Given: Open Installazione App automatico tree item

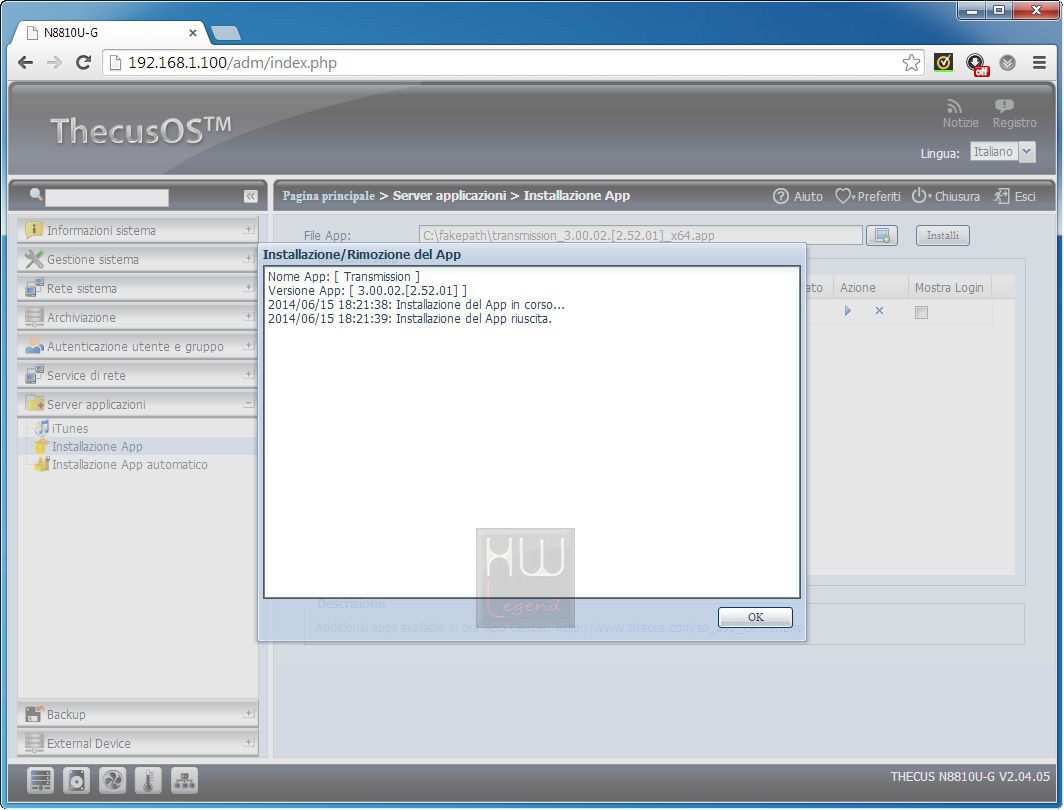Looking at the screenshot, I should coord(130,465).
